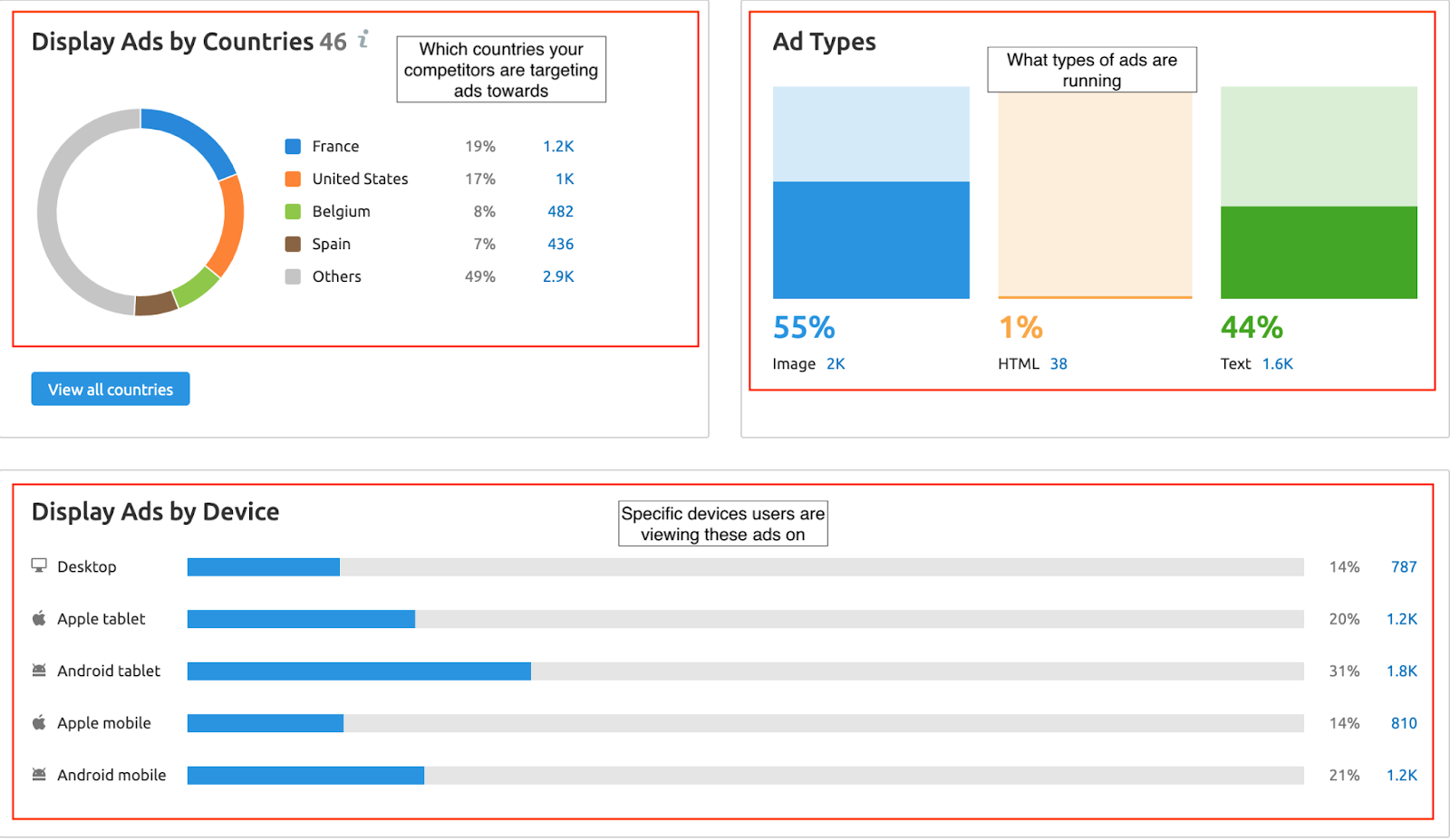Screen dimensions: 1450x840
Task: Click the Desktop monitor icon
Action: tap(39, 565)
